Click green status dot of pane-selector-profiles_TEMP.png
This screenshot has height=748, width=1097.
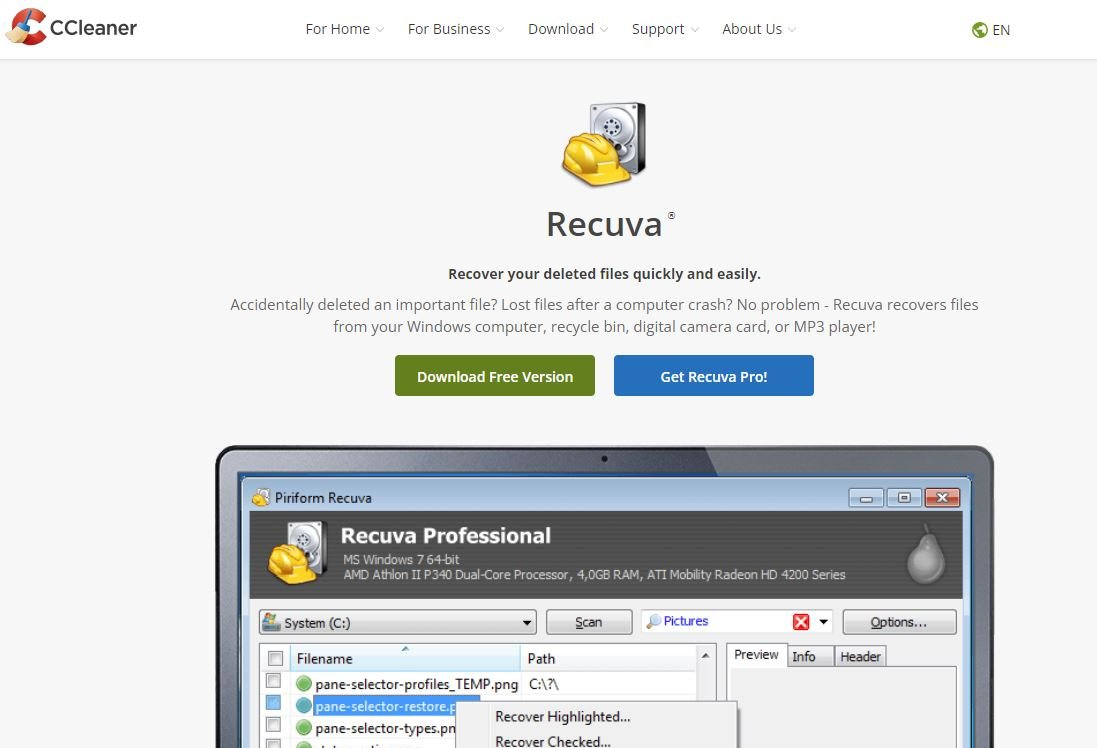click(304, 684)
